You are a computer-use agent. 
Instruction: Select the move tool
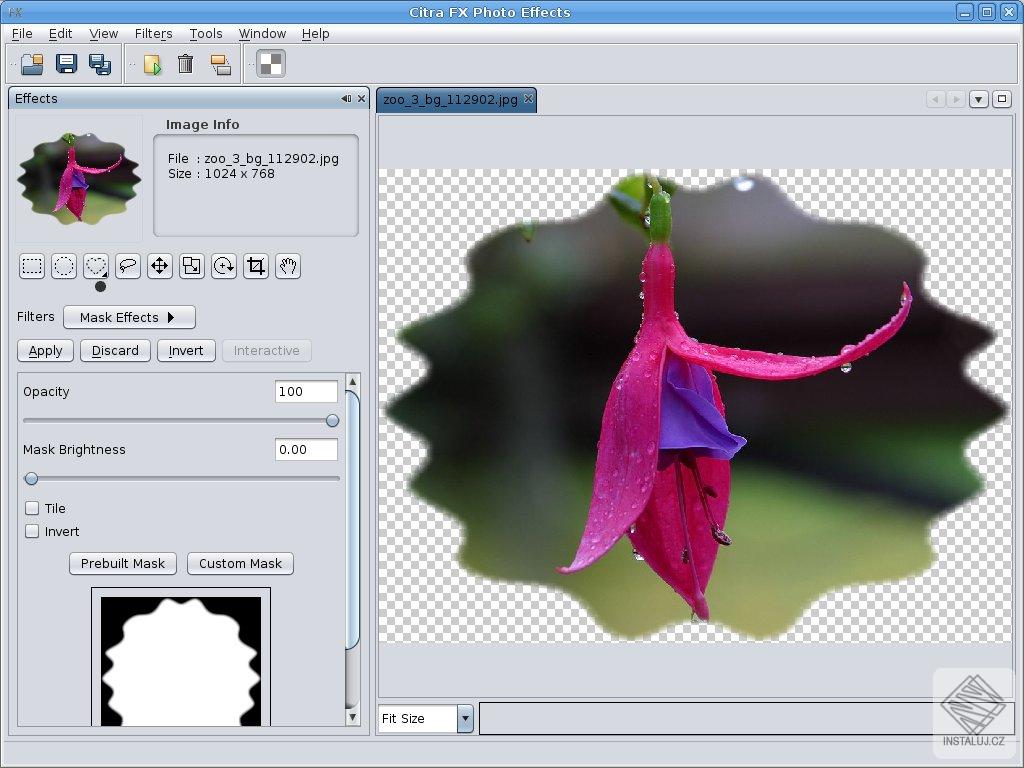pos(159,266)
